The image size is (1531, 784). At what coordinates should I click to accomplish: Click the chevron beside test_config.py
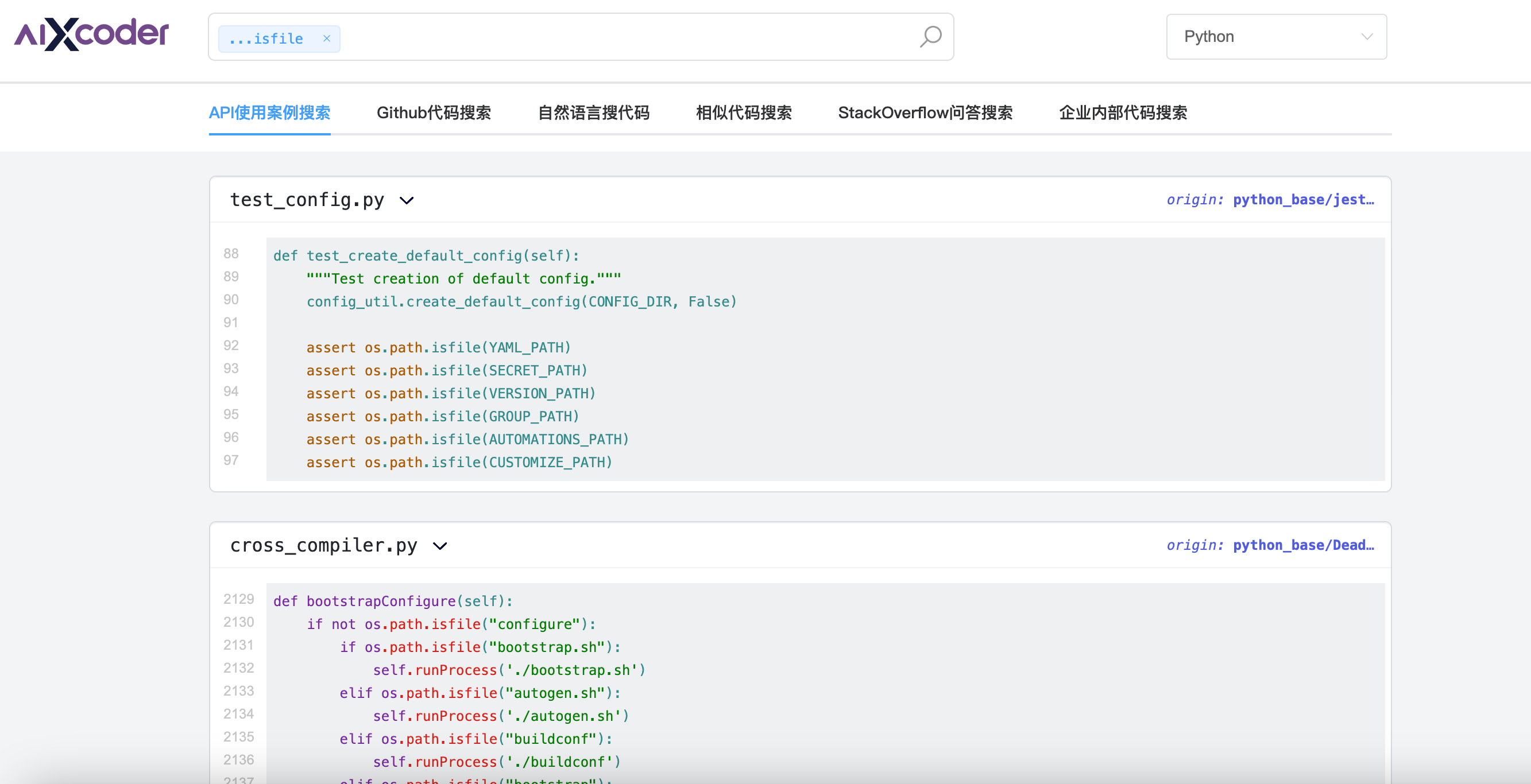[407, 201]
